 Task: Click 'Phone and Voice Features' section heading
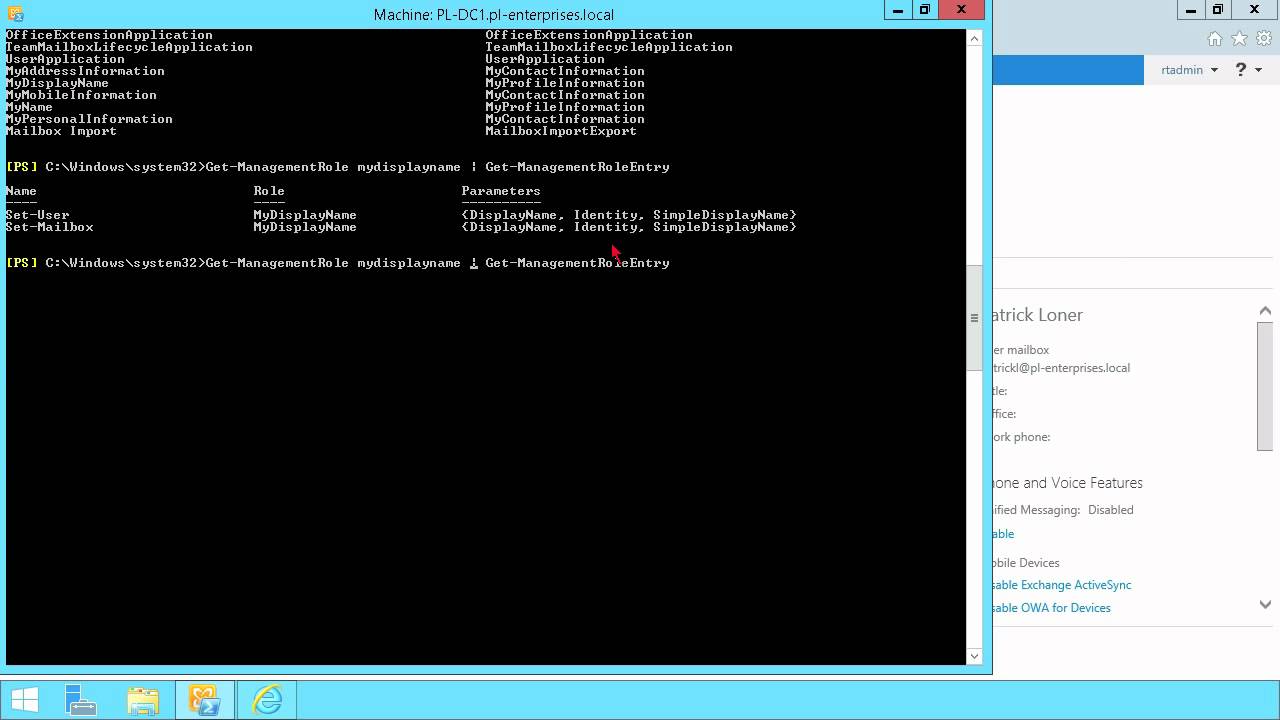[x=1068, y=483]
